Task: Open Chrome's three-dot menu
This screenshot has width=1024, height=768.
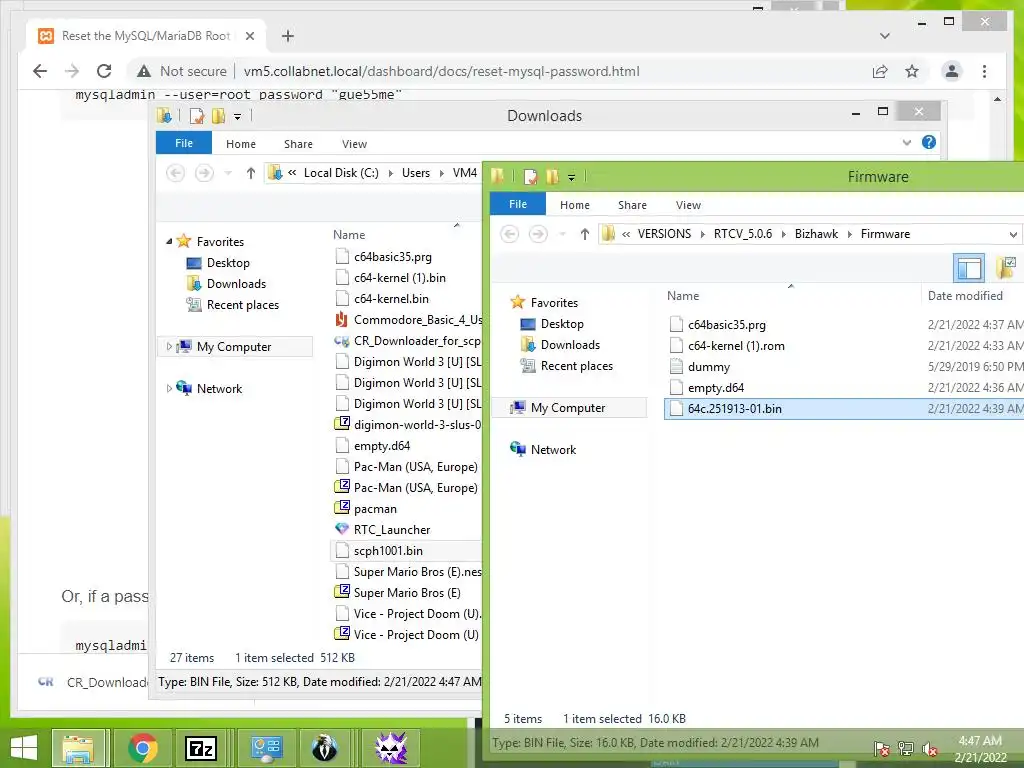Action: click(x=984, y=71)
